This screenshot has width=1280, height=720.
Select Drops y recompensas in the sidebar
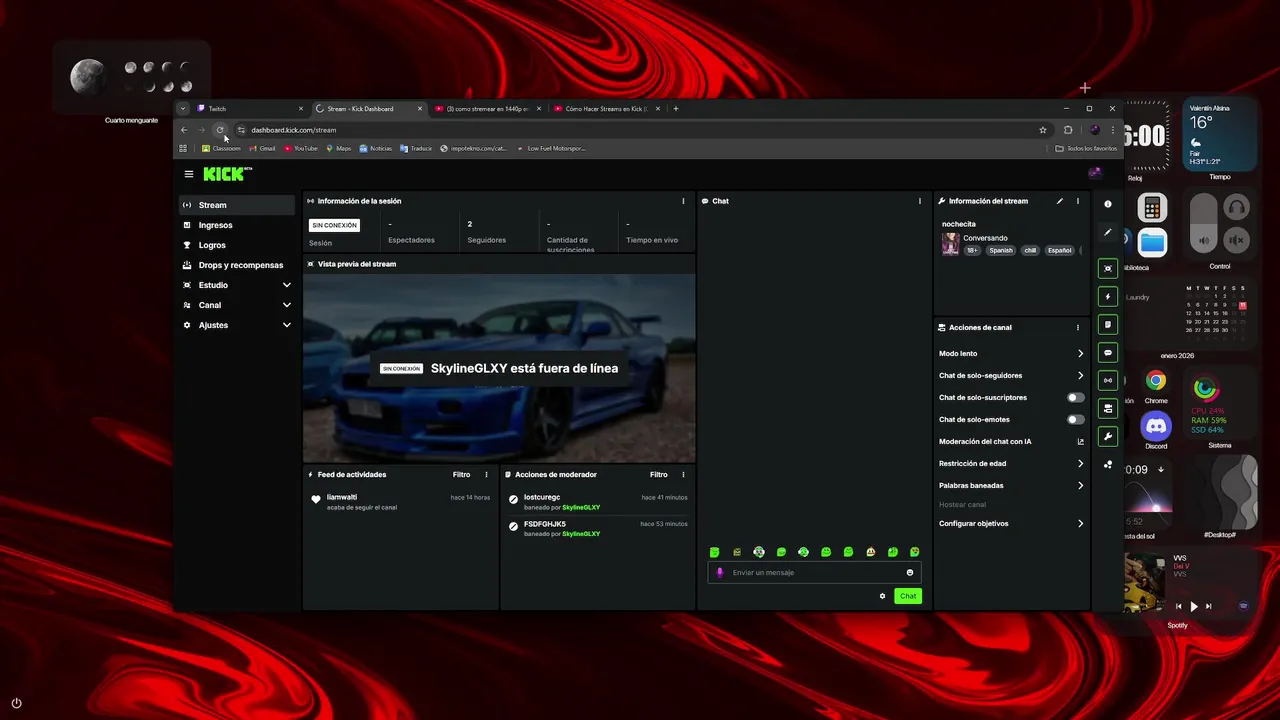[237, 265]
